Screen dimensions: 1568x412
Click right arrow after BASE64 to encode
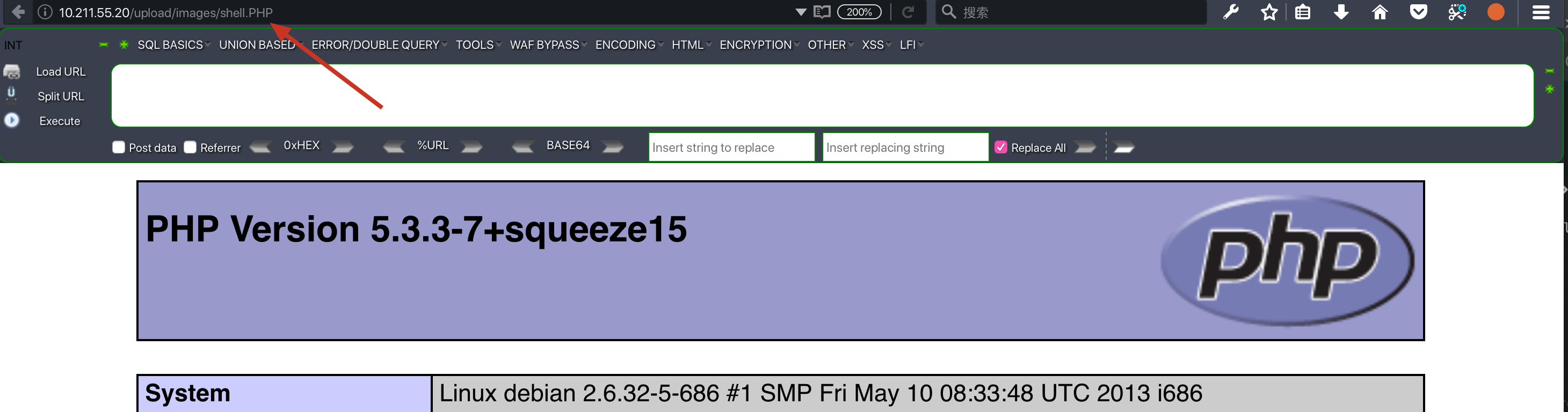click(x=612, y=147)
